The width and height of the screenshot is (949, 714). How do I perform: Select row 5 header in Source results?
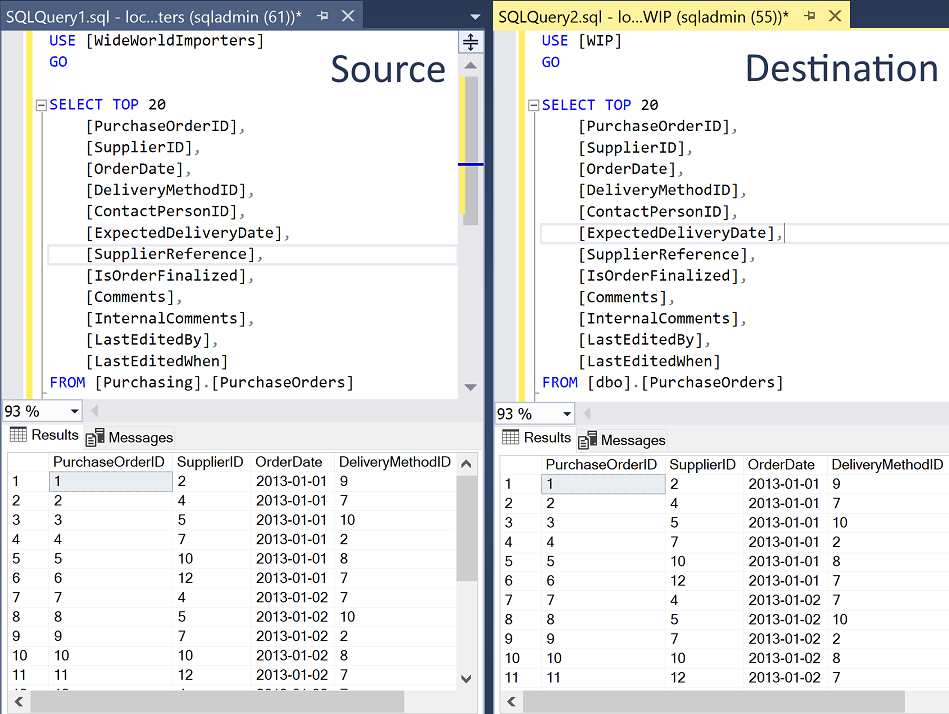click(28, 558)
